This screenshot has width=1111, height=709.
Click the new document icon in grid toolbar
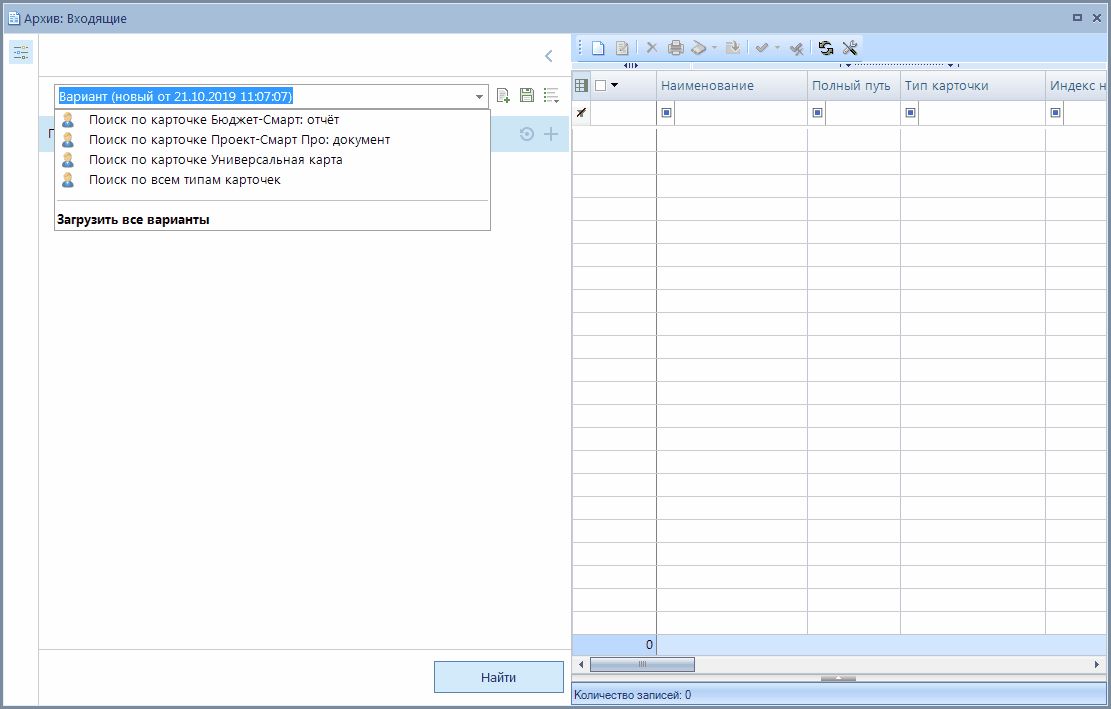tap(598, 48)
